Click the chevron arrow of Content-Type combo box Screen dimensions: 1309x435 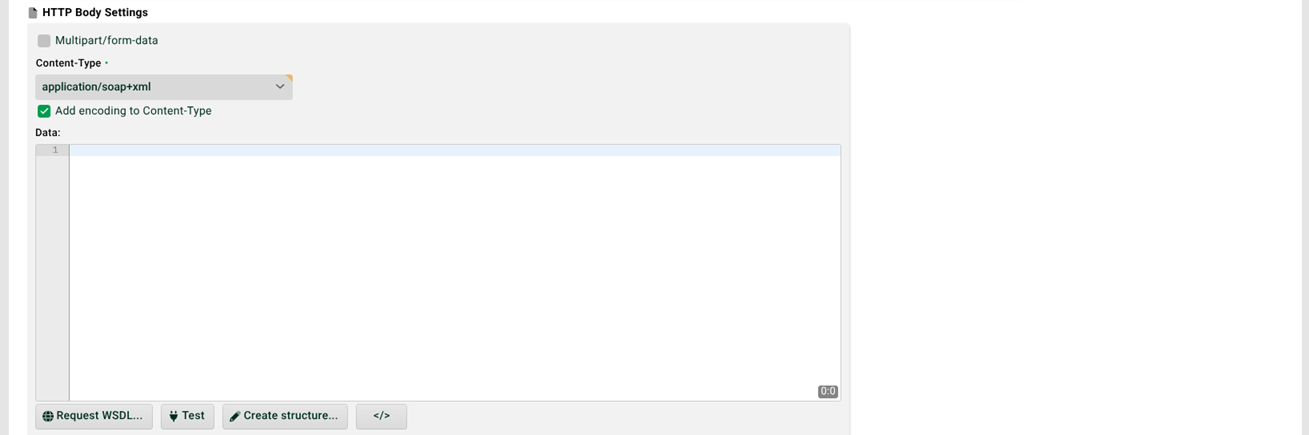coord(280,87)
